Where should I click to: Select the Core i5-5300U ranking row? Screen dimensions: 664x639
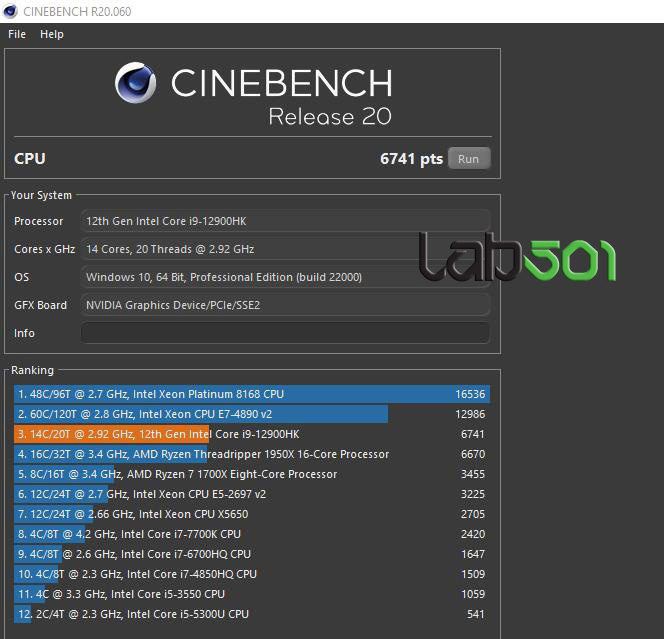[x=250, y=614]
